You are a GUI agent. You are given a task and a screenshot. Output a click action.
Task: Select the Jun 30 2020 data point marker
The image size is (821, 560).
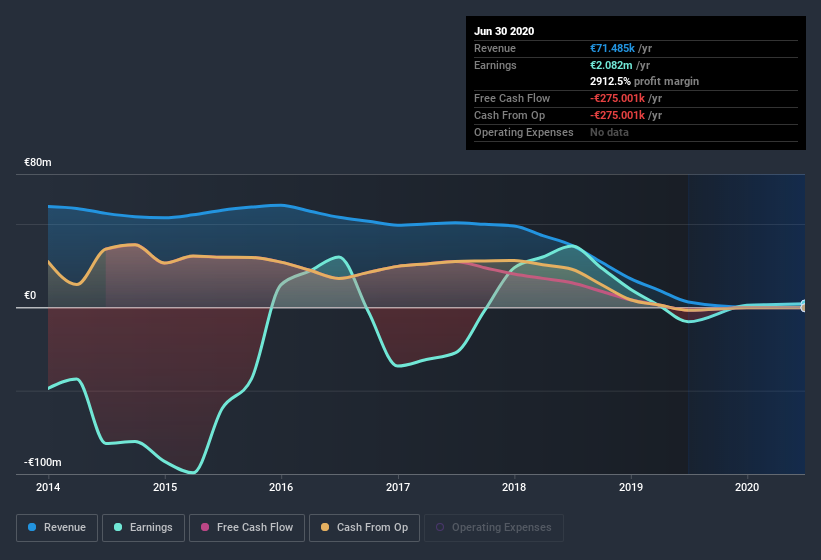click(x=804, y=306)
